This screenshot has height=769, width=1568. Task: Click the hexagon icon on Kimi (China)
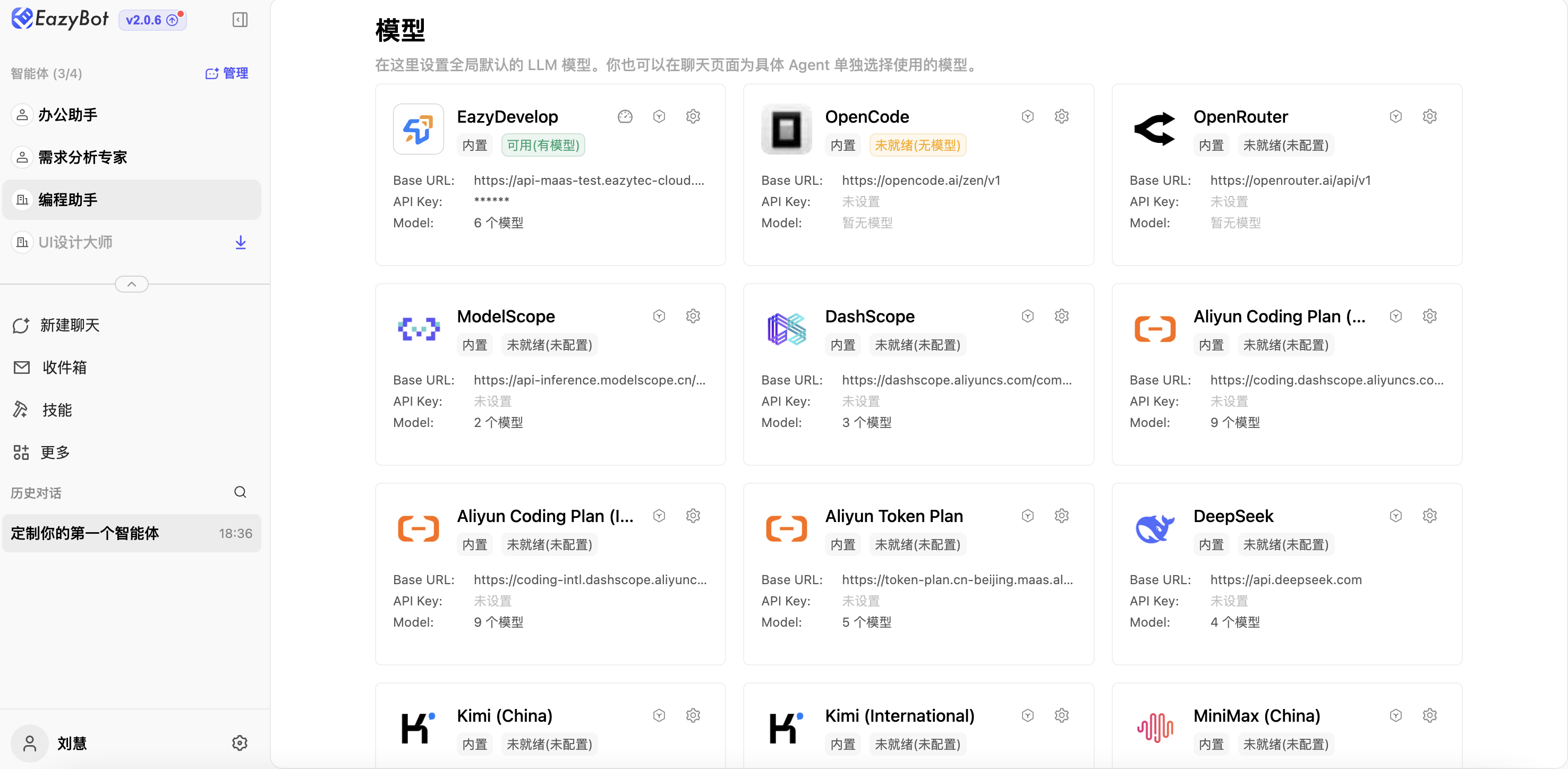659,715
